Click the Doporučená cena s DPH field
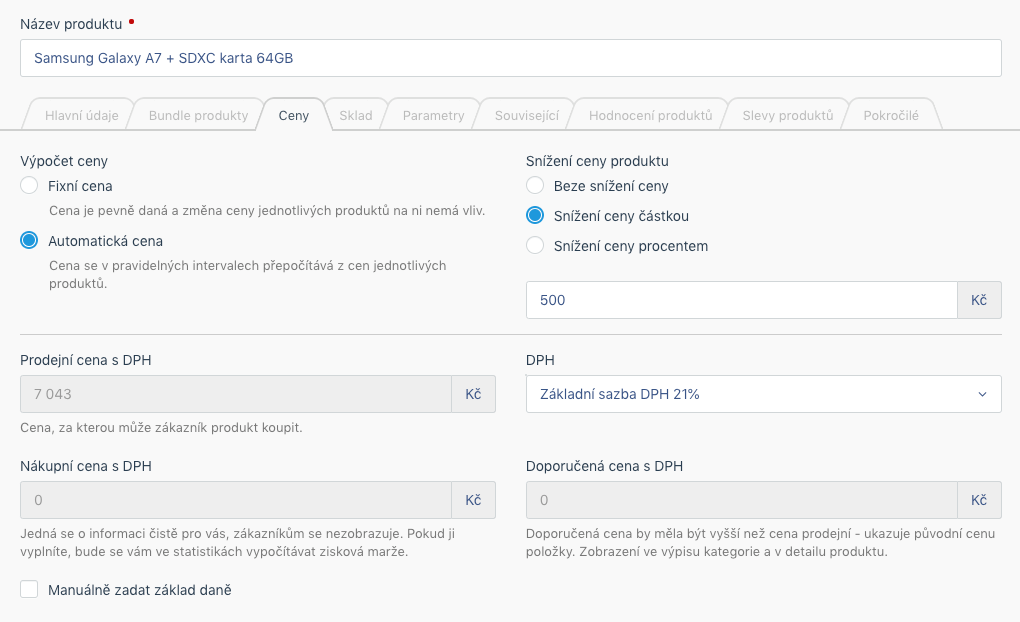The width and height of the screenshot is (1020, 622). (741, 500)
